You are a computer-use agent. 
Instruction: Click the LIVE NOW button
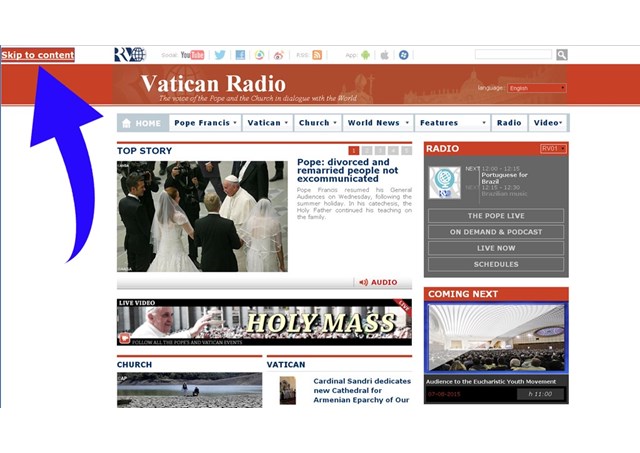click(x=496, y=248)
